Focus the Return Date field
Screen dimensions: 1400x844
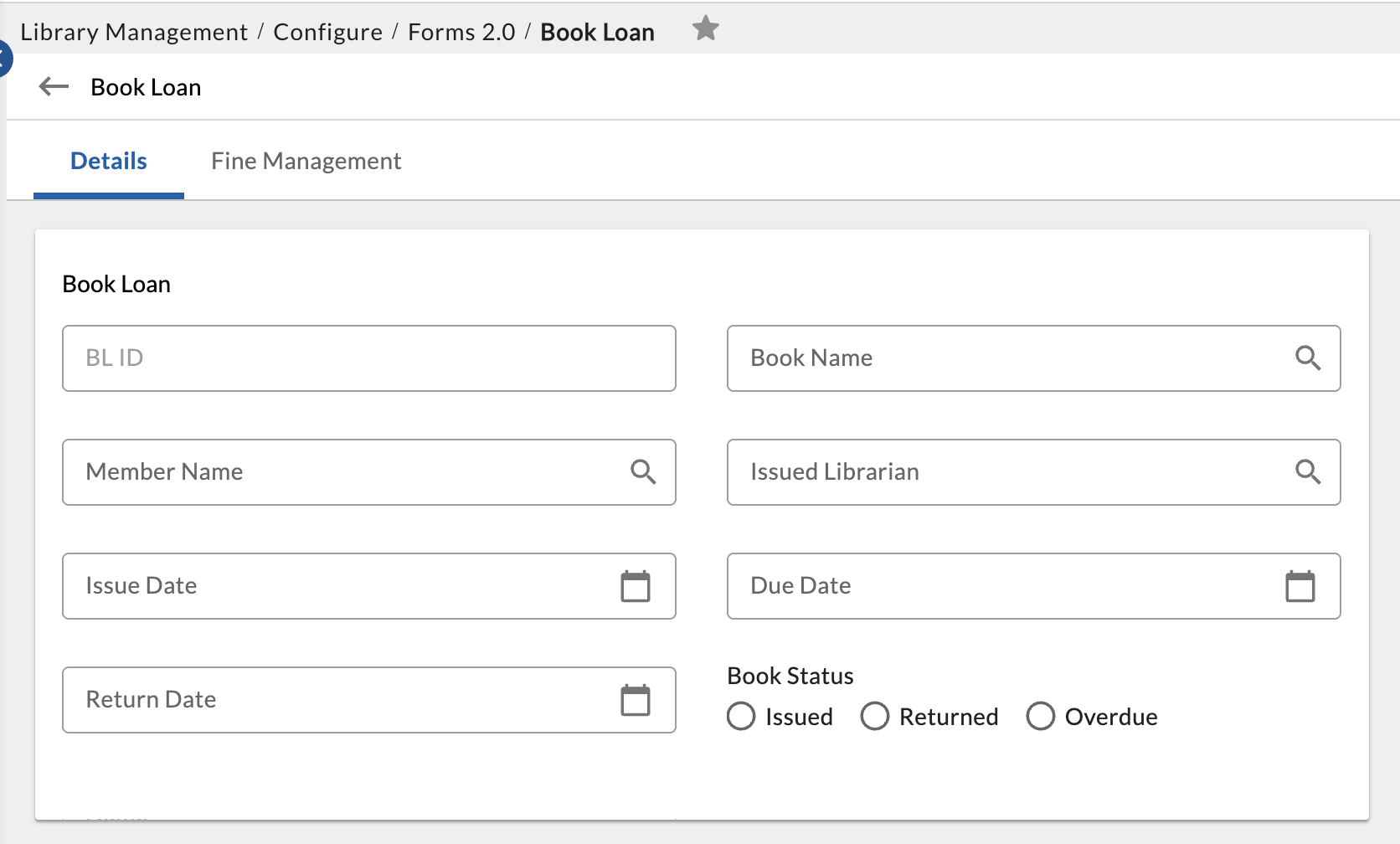369,700
